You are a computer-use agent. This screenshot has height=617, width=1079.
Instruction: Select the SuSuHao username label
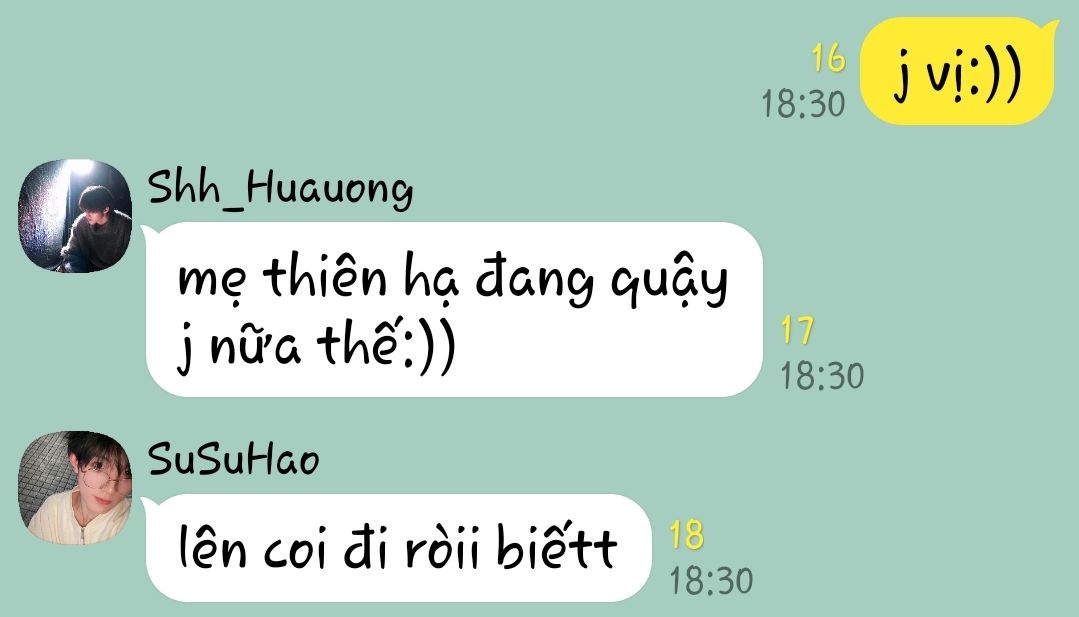pyautogui.click(x=233, y=459)
